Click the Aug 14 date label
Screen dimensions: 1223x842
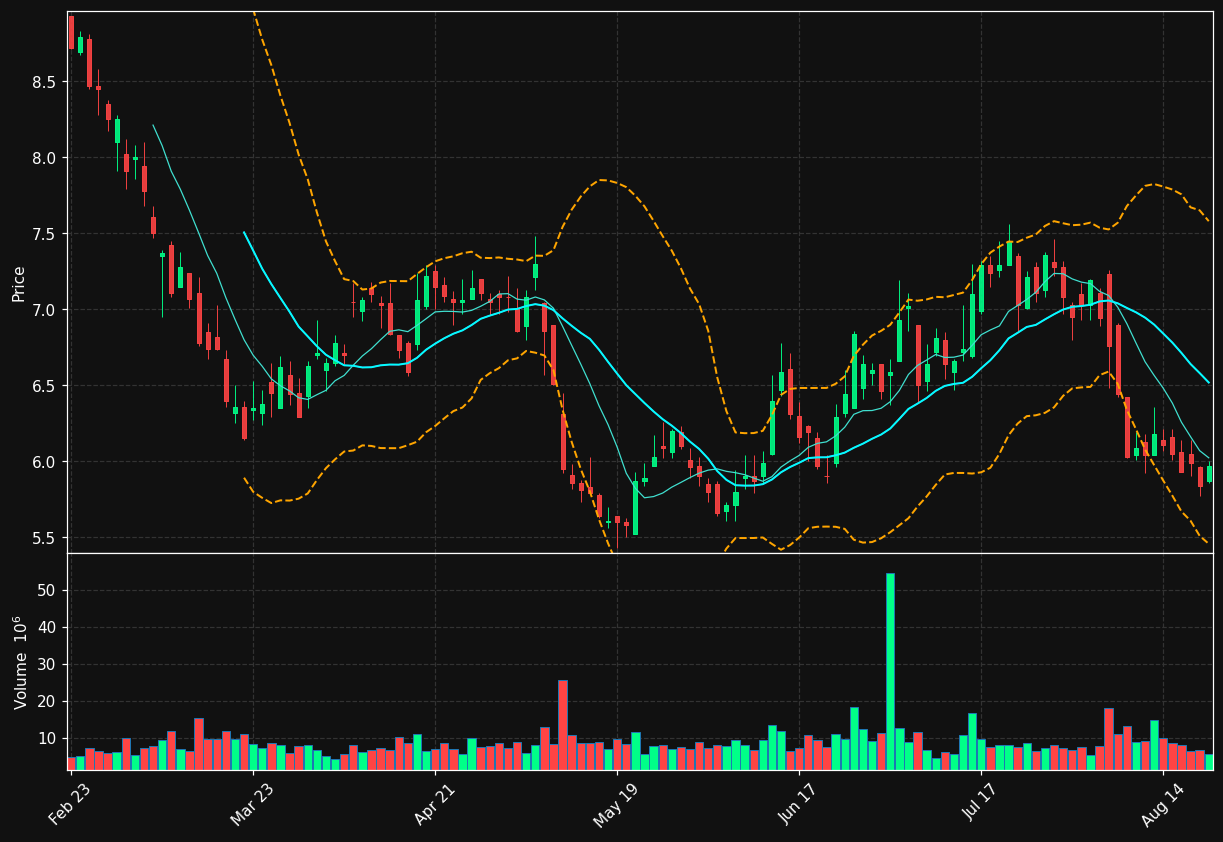[1162, 804]
